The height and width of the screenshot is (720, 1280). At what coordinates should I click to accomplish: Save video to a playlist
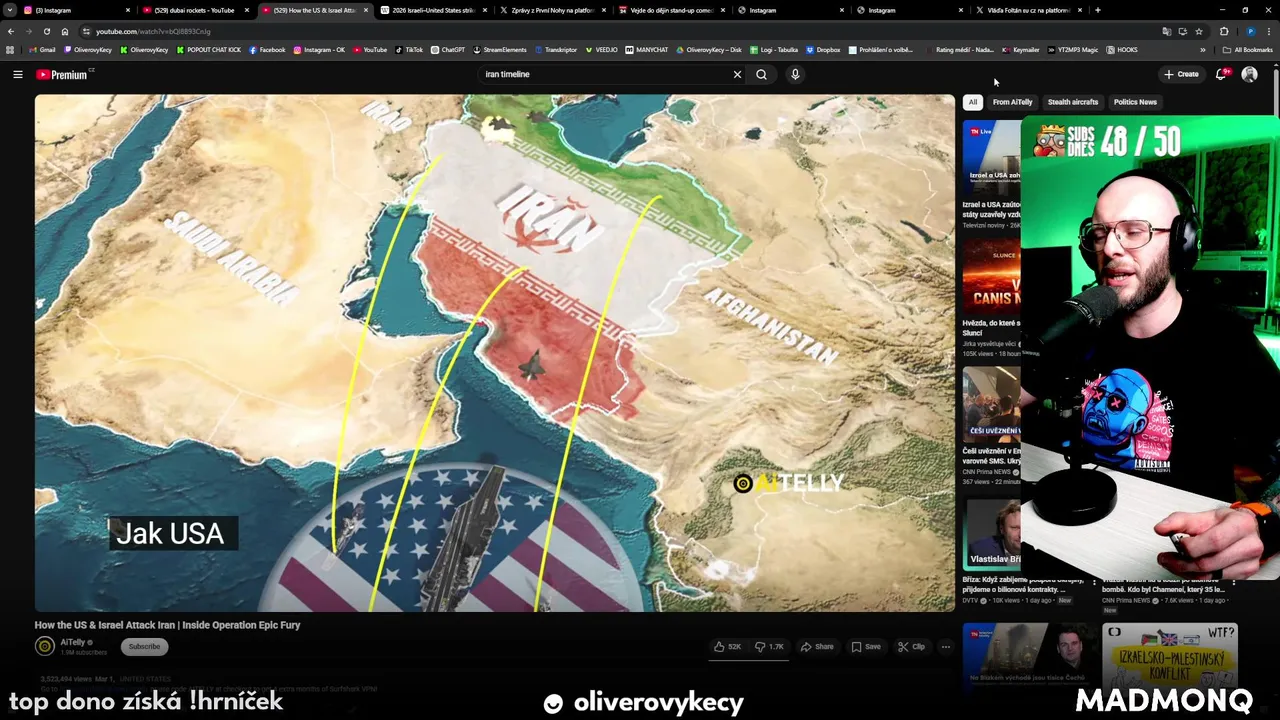[x=866, y=646]
